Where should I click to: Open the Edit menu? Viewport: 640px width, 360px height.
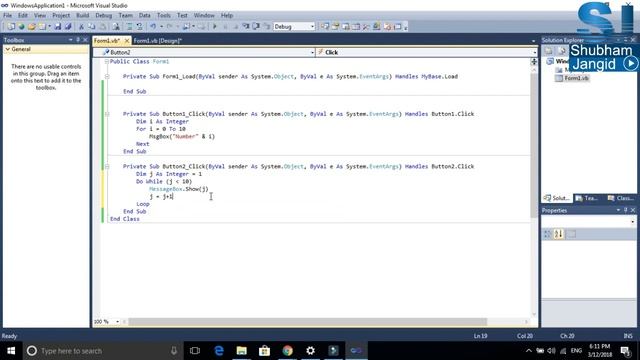(x=23, y=16)
